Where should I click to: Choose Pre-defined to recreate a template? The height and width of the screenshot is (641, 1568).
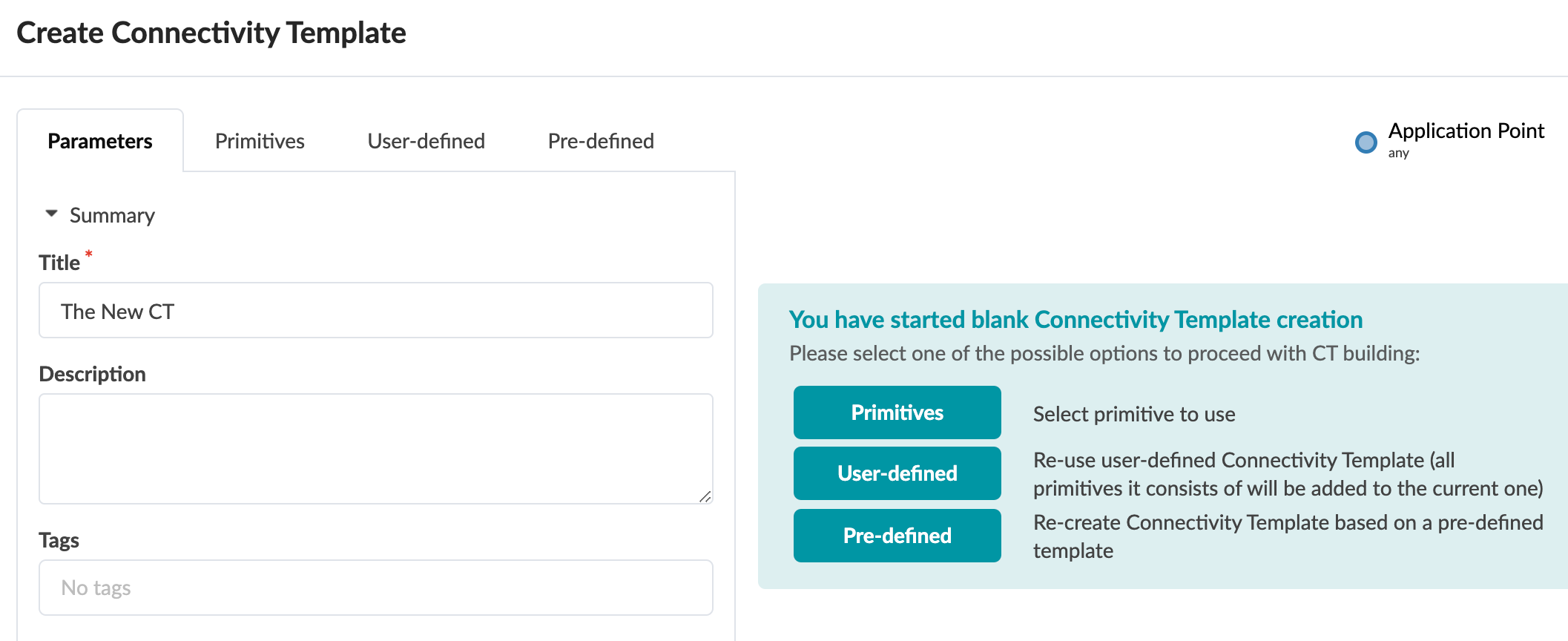click(897, 535)
